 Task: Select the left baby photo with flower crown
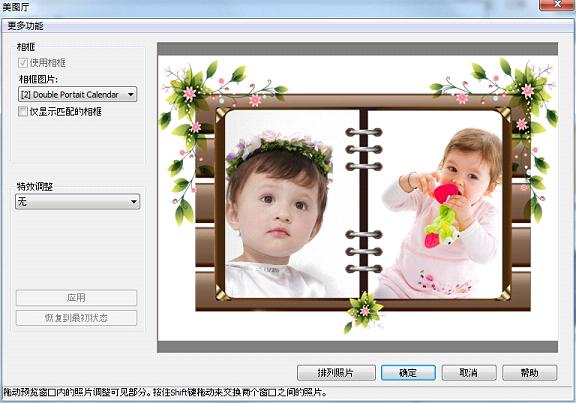291,204
